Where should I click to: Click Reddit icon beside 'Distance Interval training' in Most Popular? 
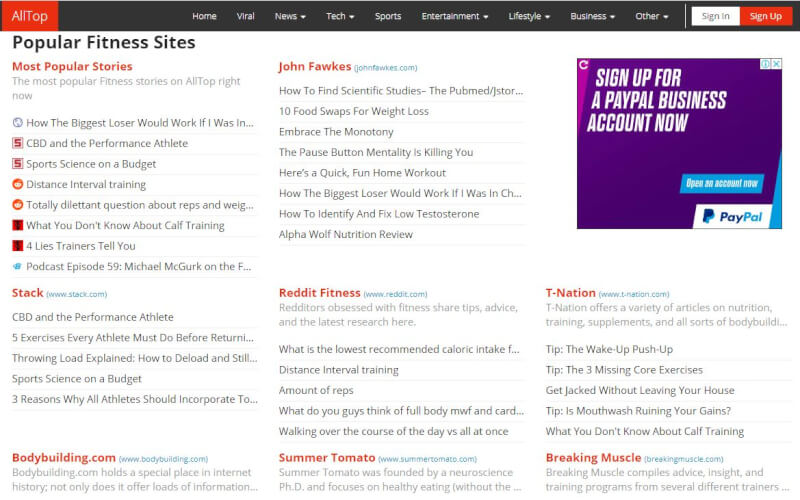tap(18, 184)
